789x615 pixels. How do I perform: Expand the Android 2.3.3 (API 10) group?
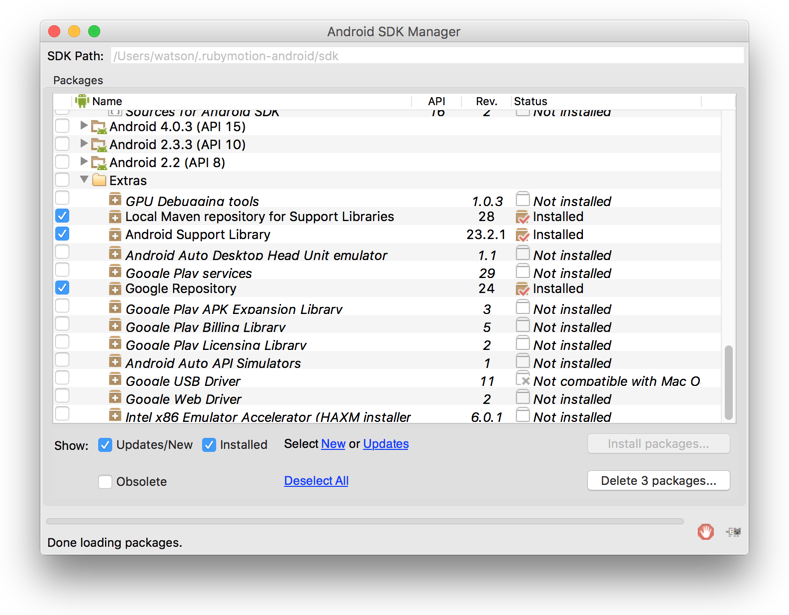84,143
